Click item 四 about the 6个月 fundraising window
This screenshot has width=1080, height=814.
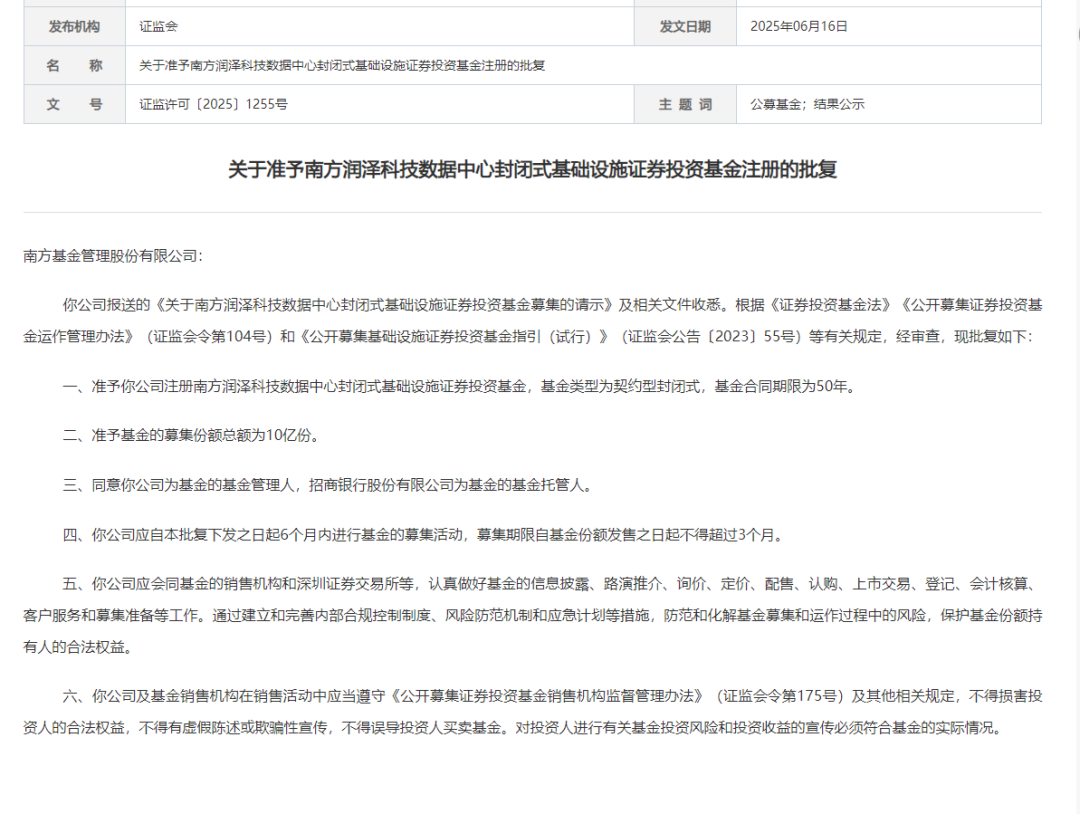[422, 535]
